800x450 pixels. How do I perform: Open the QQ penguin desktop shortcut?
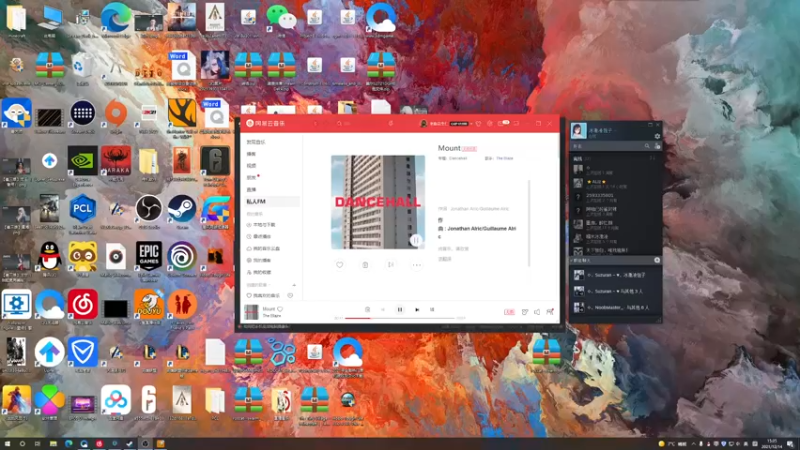[49, 259]
